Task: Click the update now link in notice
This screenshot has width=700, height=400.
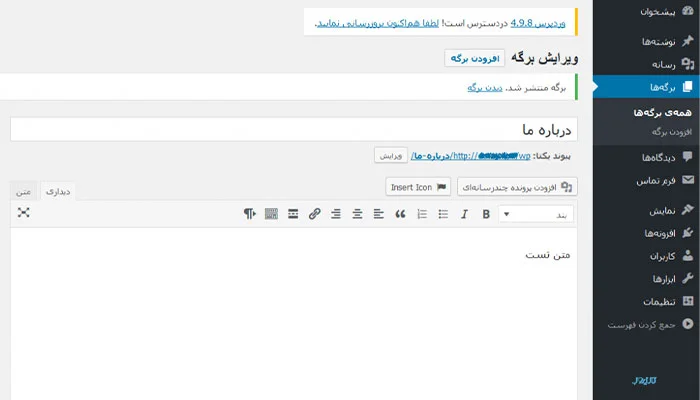Action: [378, 23]
